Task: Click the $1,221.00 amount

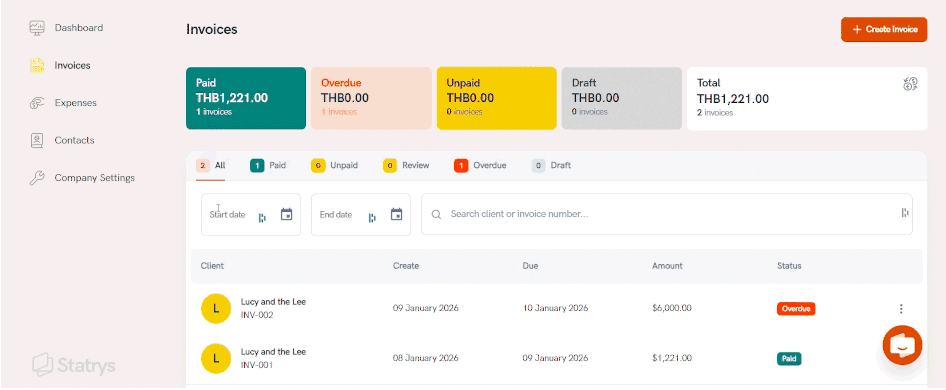Action: [x=671, y=359]
